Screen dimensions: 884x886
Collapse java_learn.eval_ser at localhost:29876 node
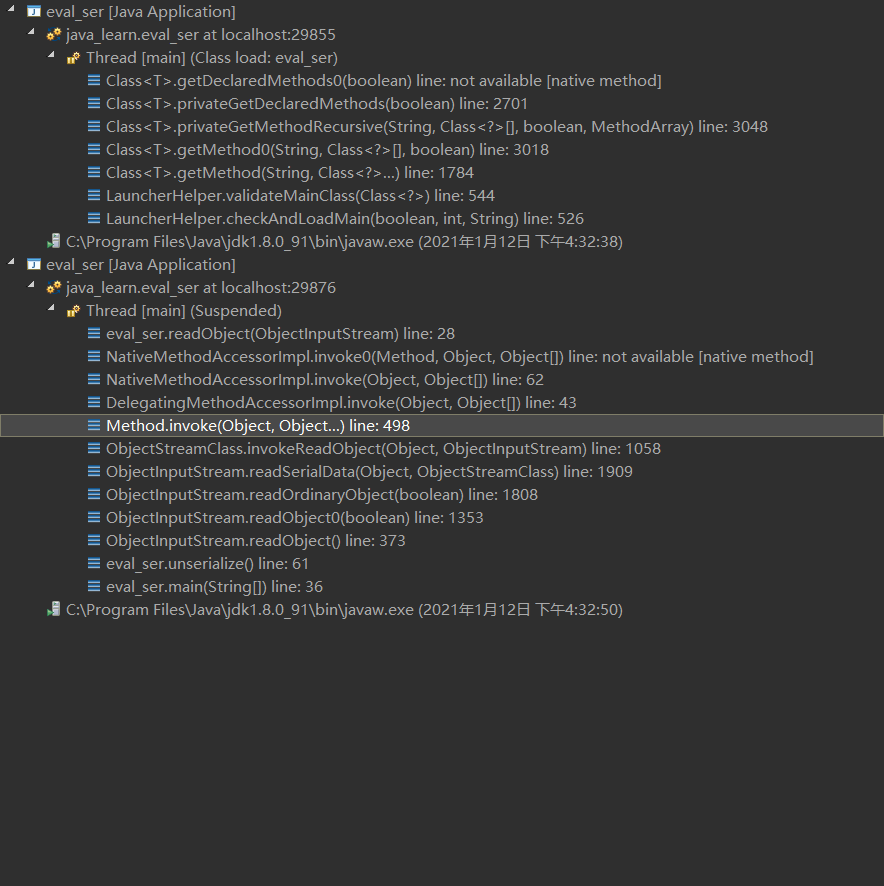(x=32, y=285)
